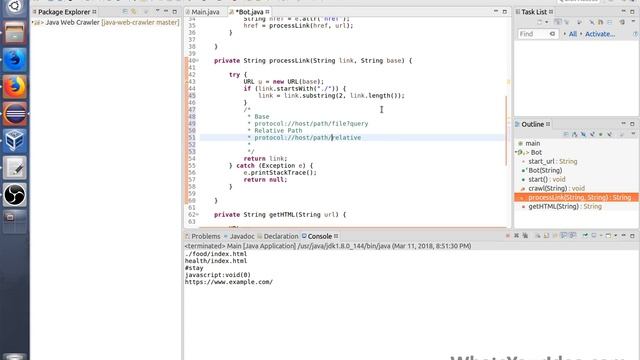Collapse the Bot class in Outline

pos(516,152)
